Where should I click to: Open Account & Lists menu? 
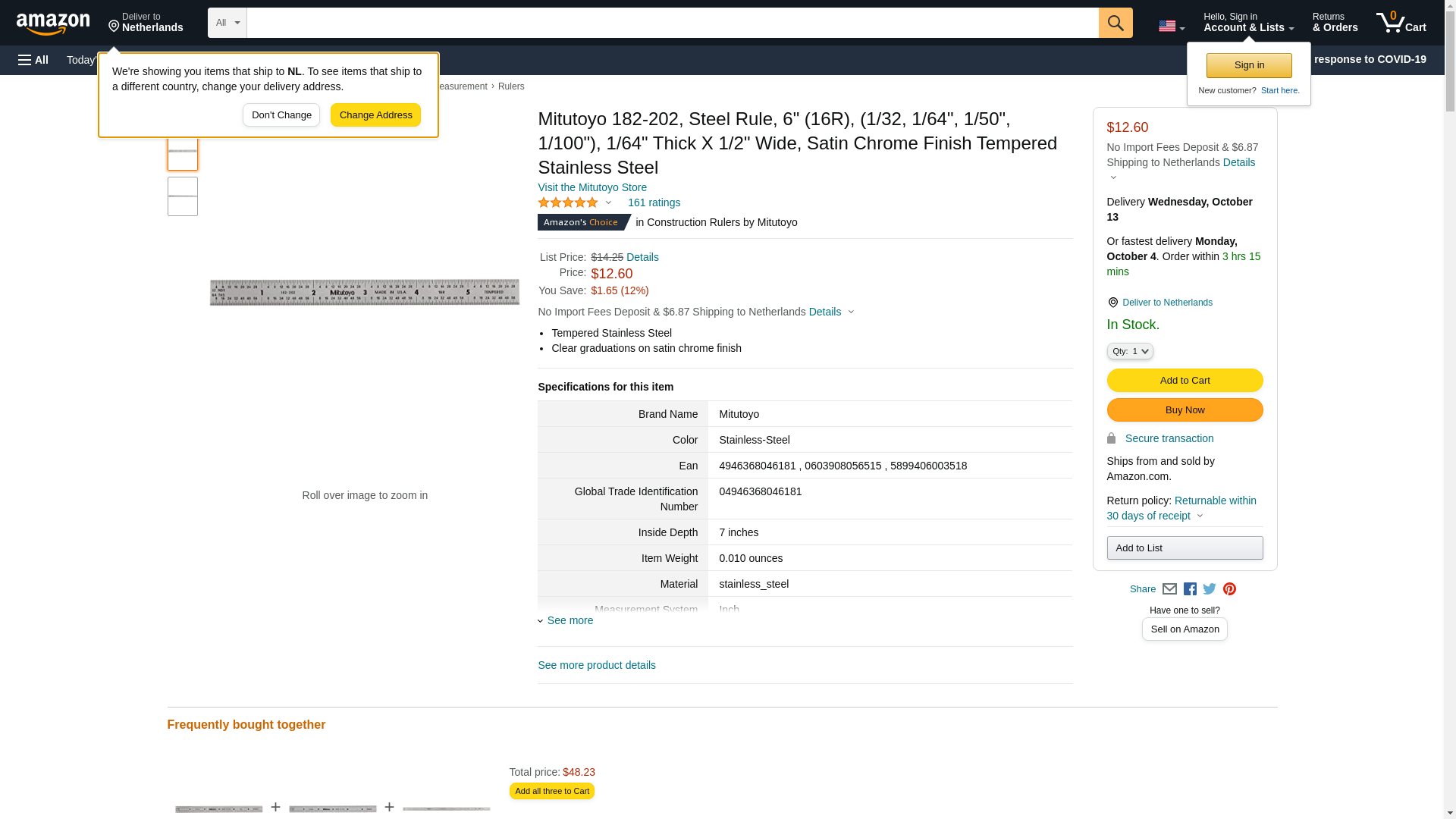(1248, 23)
